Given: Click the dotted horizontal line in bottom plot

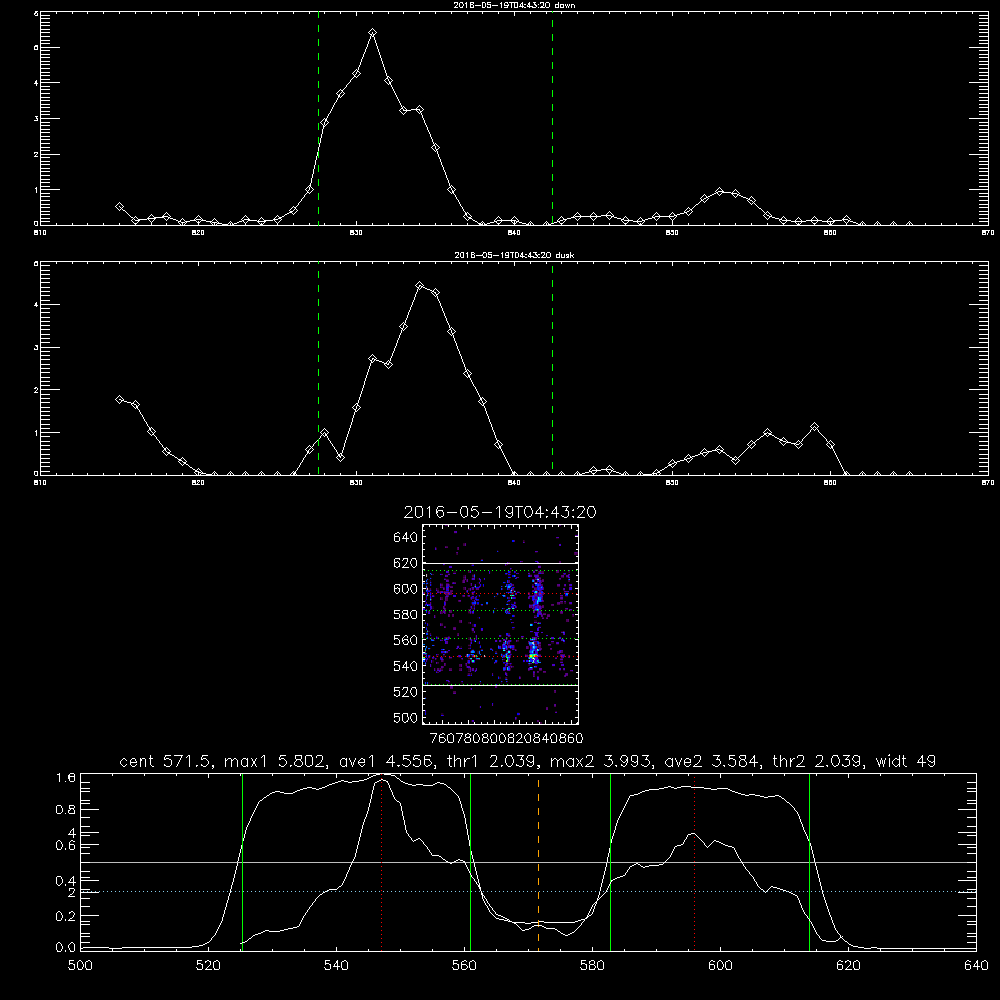Looking at the screenshot, I should tap(529, 892).
